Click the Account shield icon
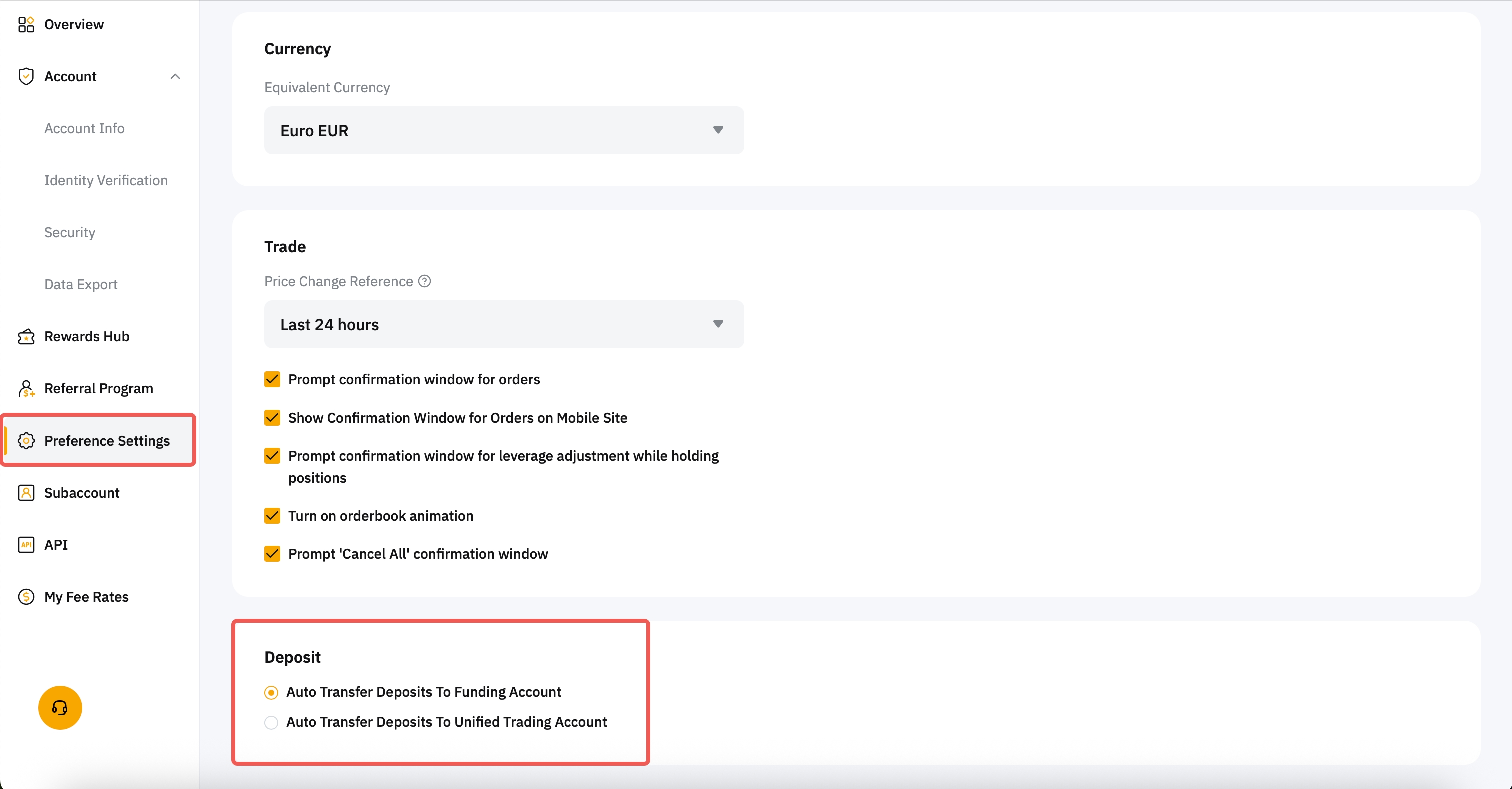1512x789 pixels. [26, 77]
